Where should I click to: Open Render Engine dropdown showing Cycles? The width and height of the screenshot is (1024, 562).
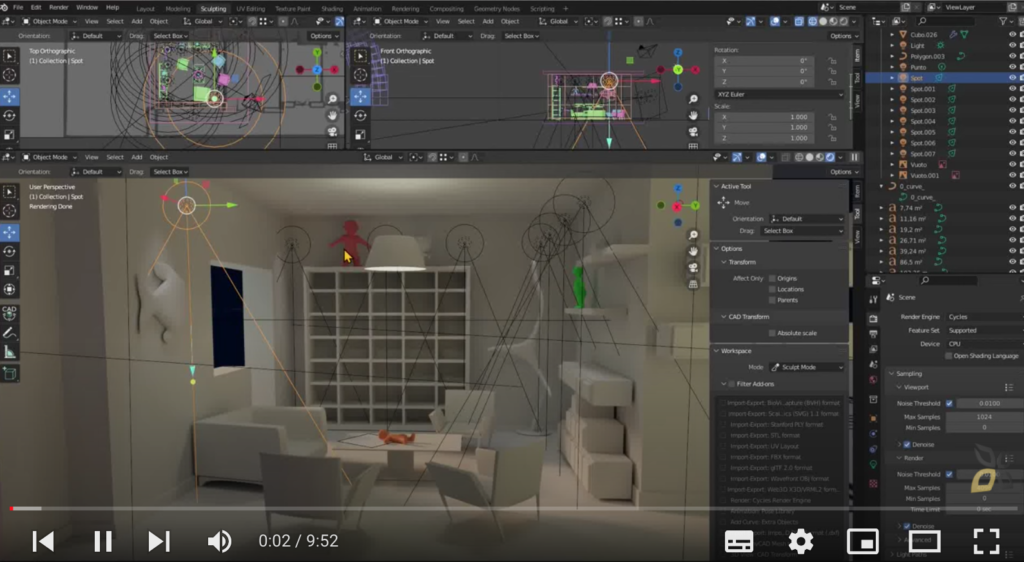(984, 317)
